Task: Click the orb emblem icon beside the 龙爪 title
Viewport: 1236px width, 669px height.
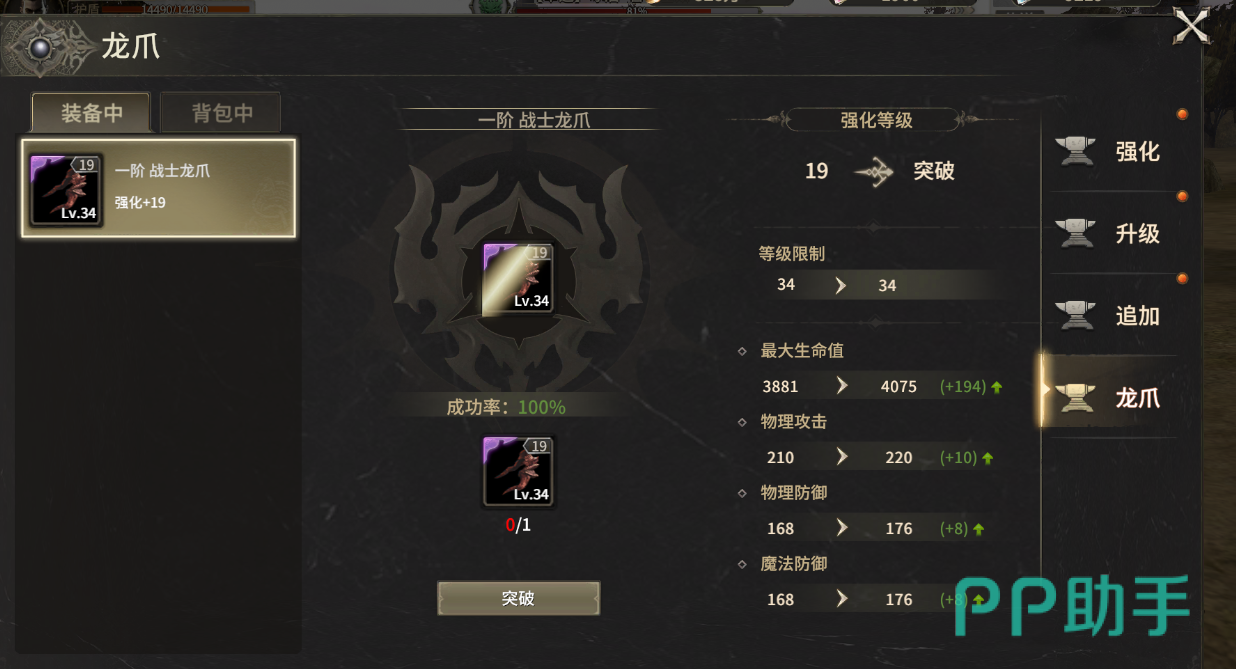Action: coord(41,48)
